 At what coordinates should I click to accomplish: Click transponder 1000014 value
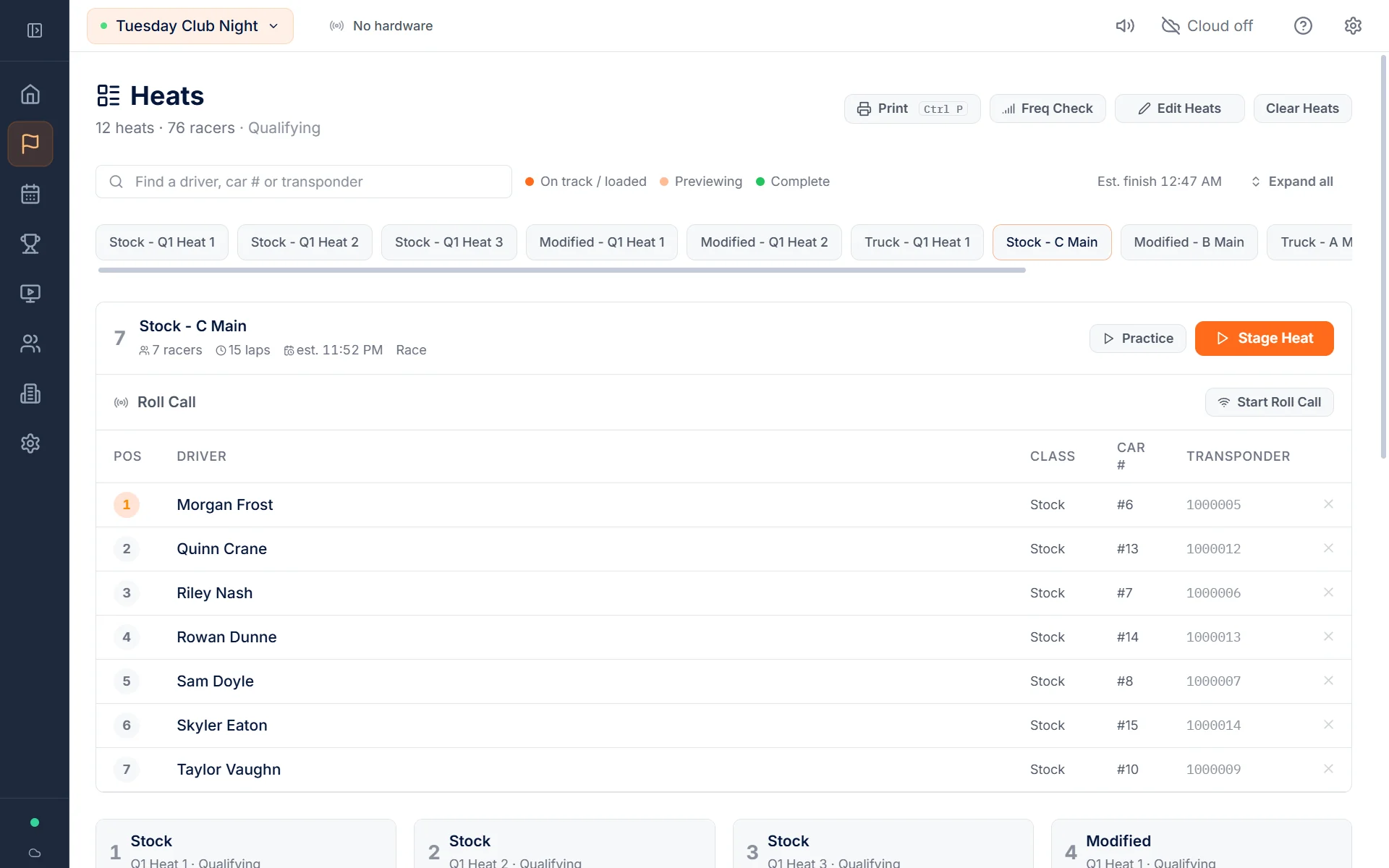1213,726
